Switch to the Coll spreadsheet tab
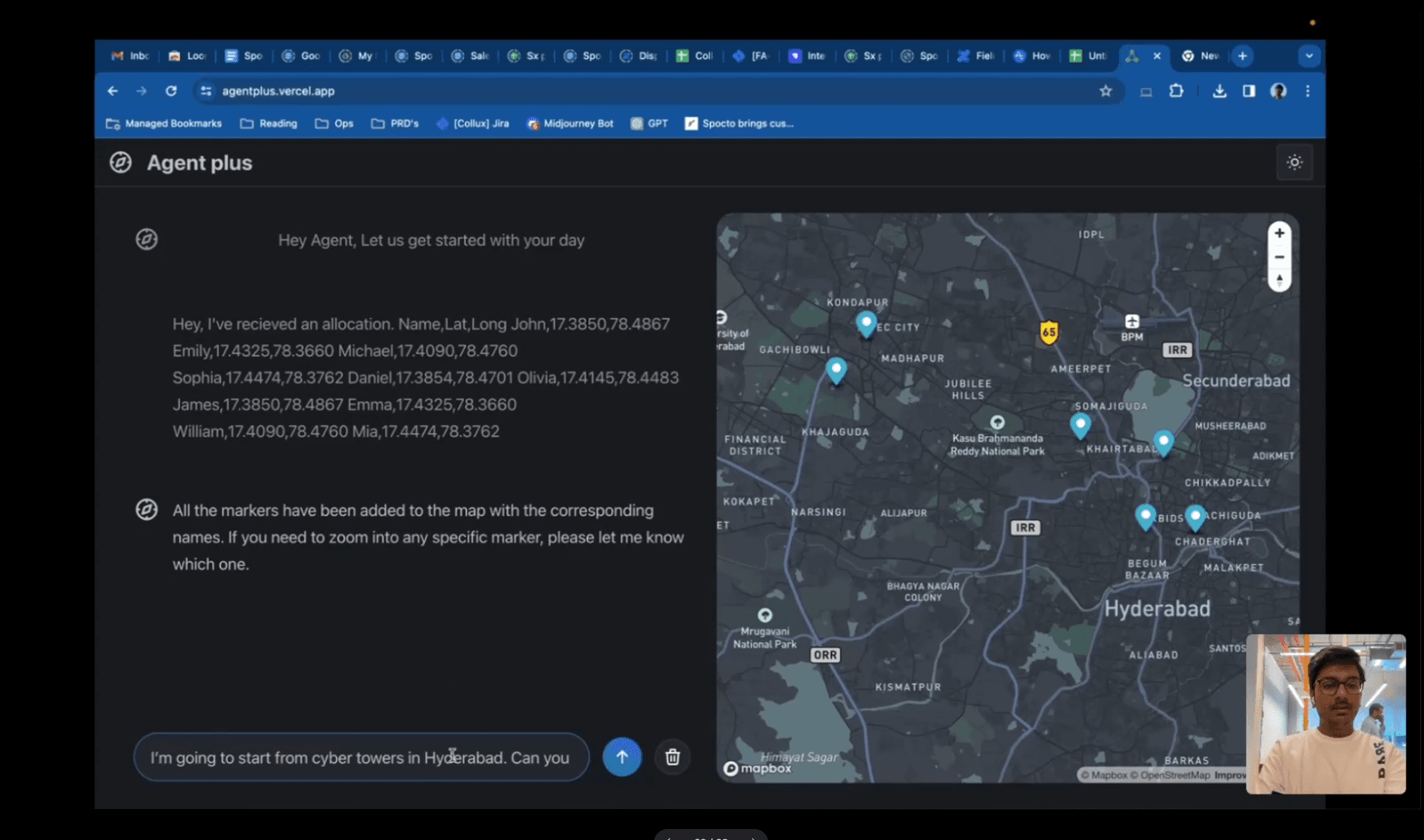The image size is (1424, 840). [695, 56]
